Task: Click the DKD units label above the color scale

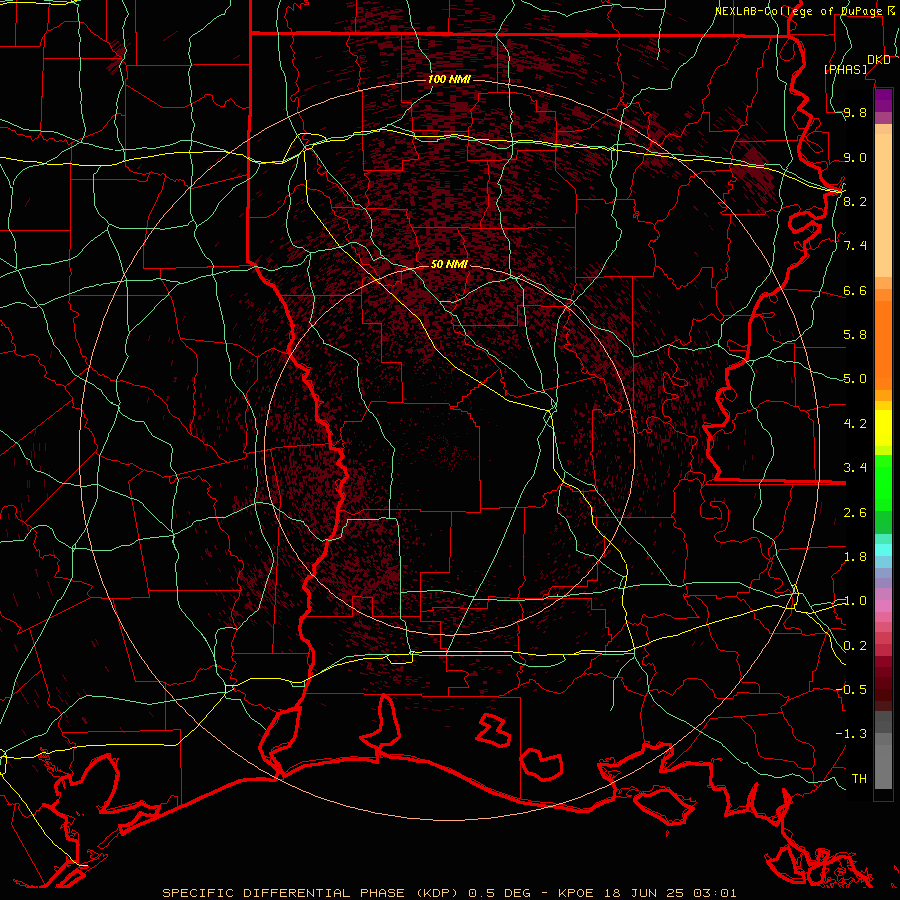Action: [x=878, y=60]
